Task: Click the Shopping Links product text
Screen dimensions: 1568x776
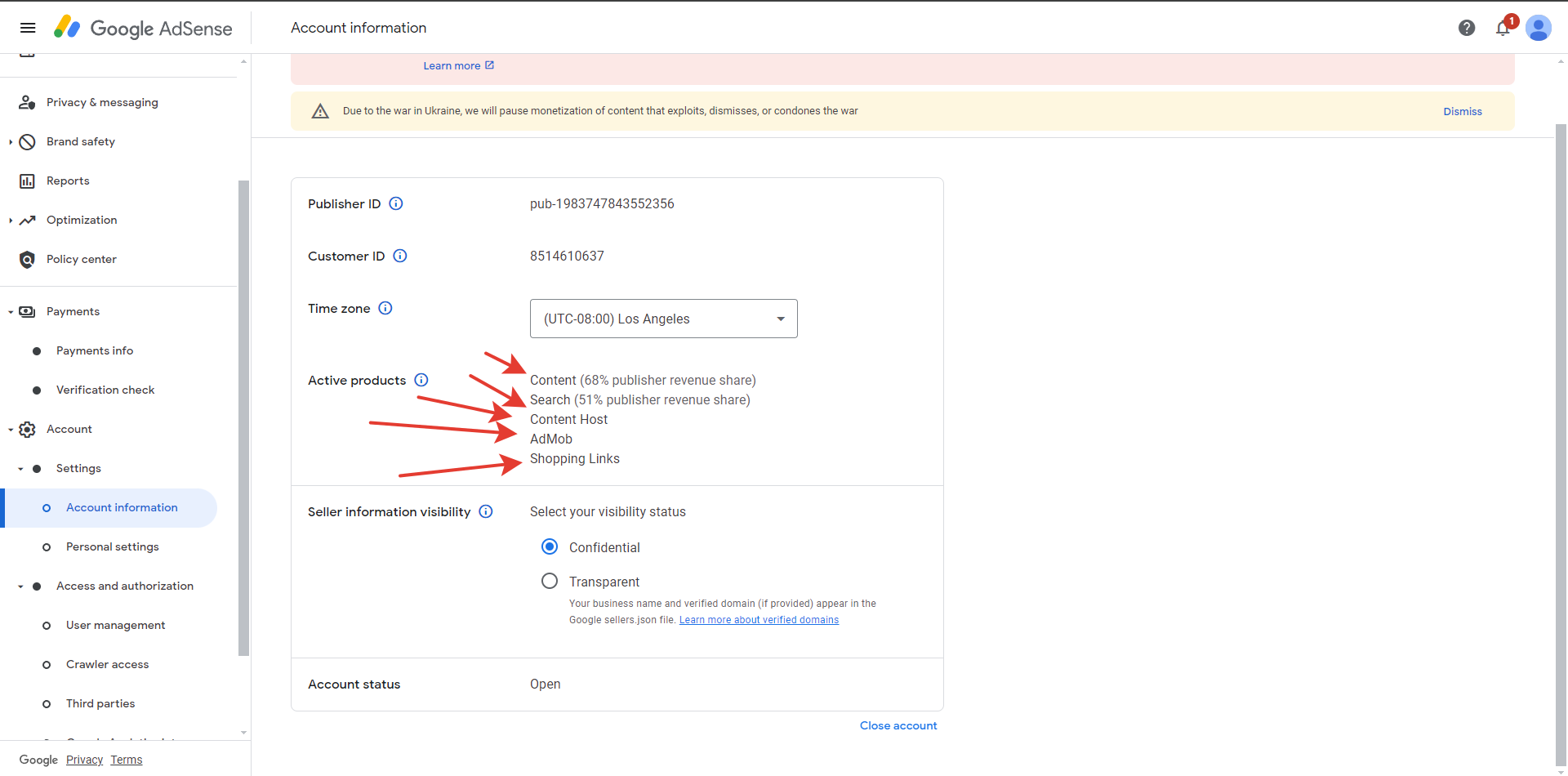Action: point(575,458)
